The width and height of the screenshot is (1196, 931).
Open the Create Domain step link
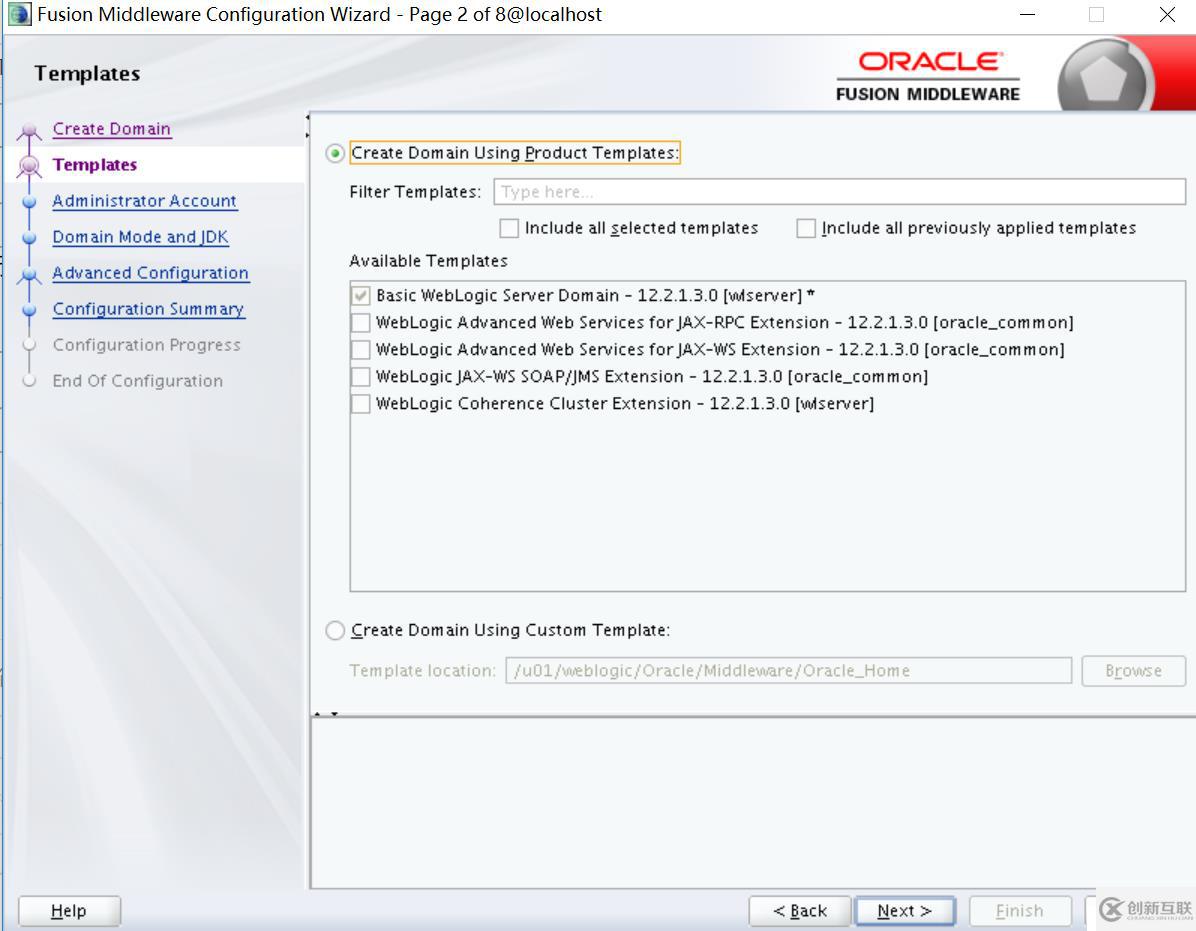click(x=111, y=129)
